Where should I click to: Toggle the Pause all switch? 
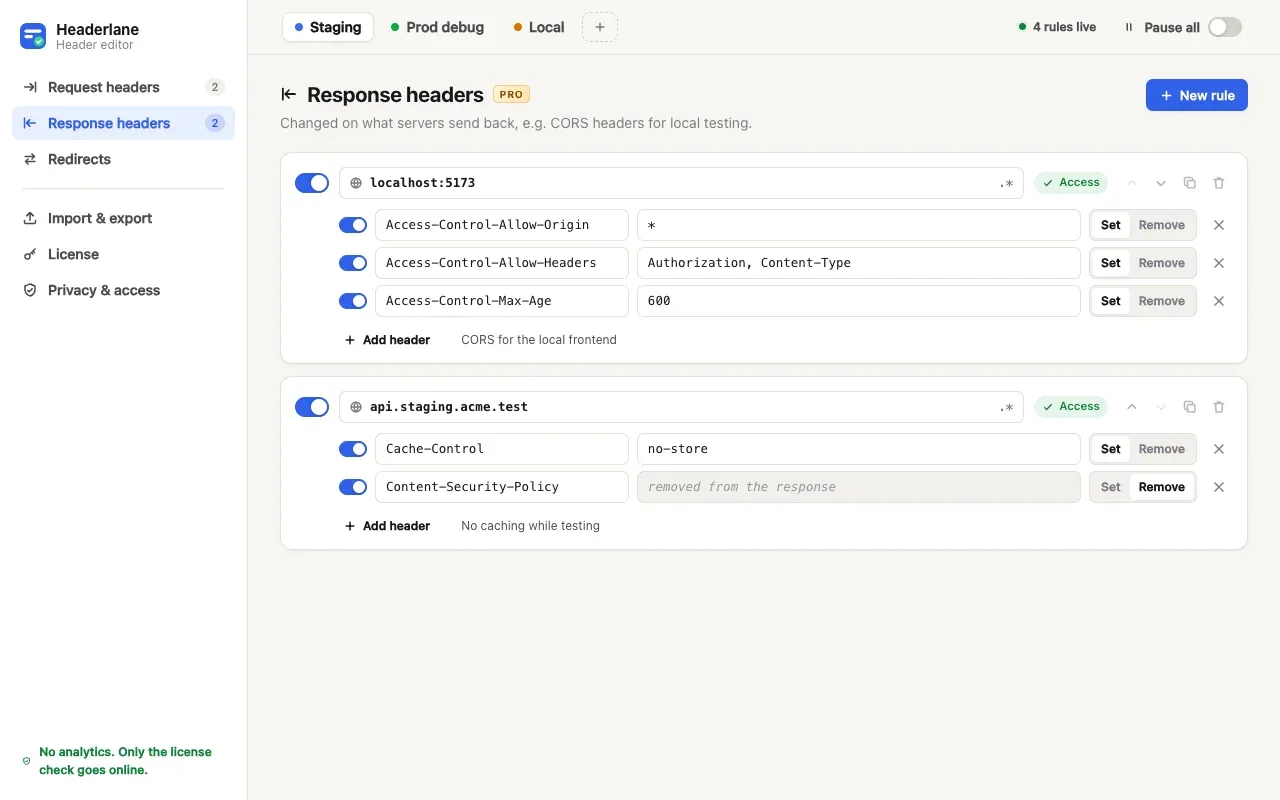[1225, 27]
